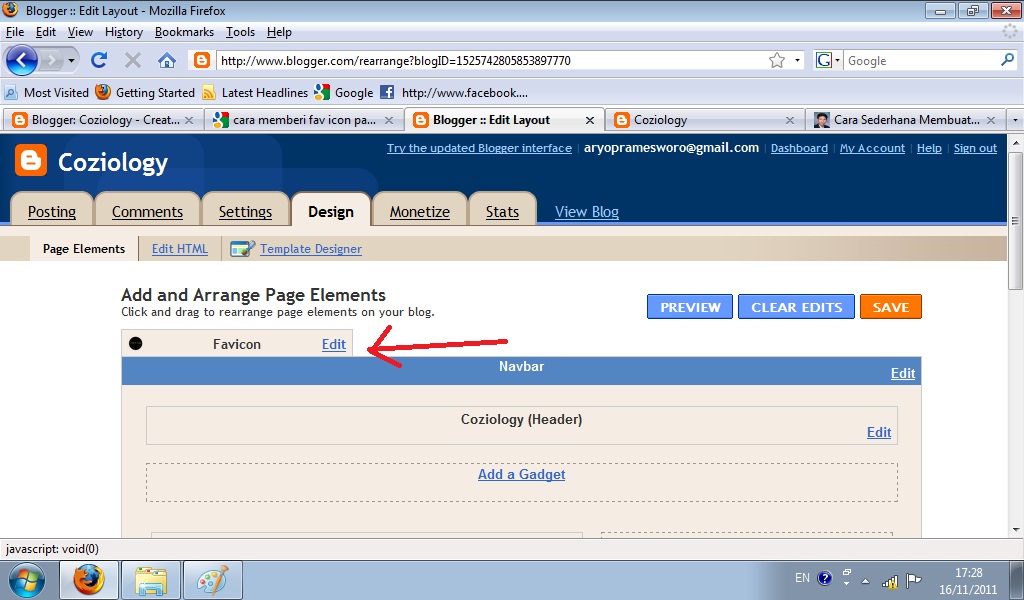Switch to the cara memberi fav icon tab

[x=304, y=120]
